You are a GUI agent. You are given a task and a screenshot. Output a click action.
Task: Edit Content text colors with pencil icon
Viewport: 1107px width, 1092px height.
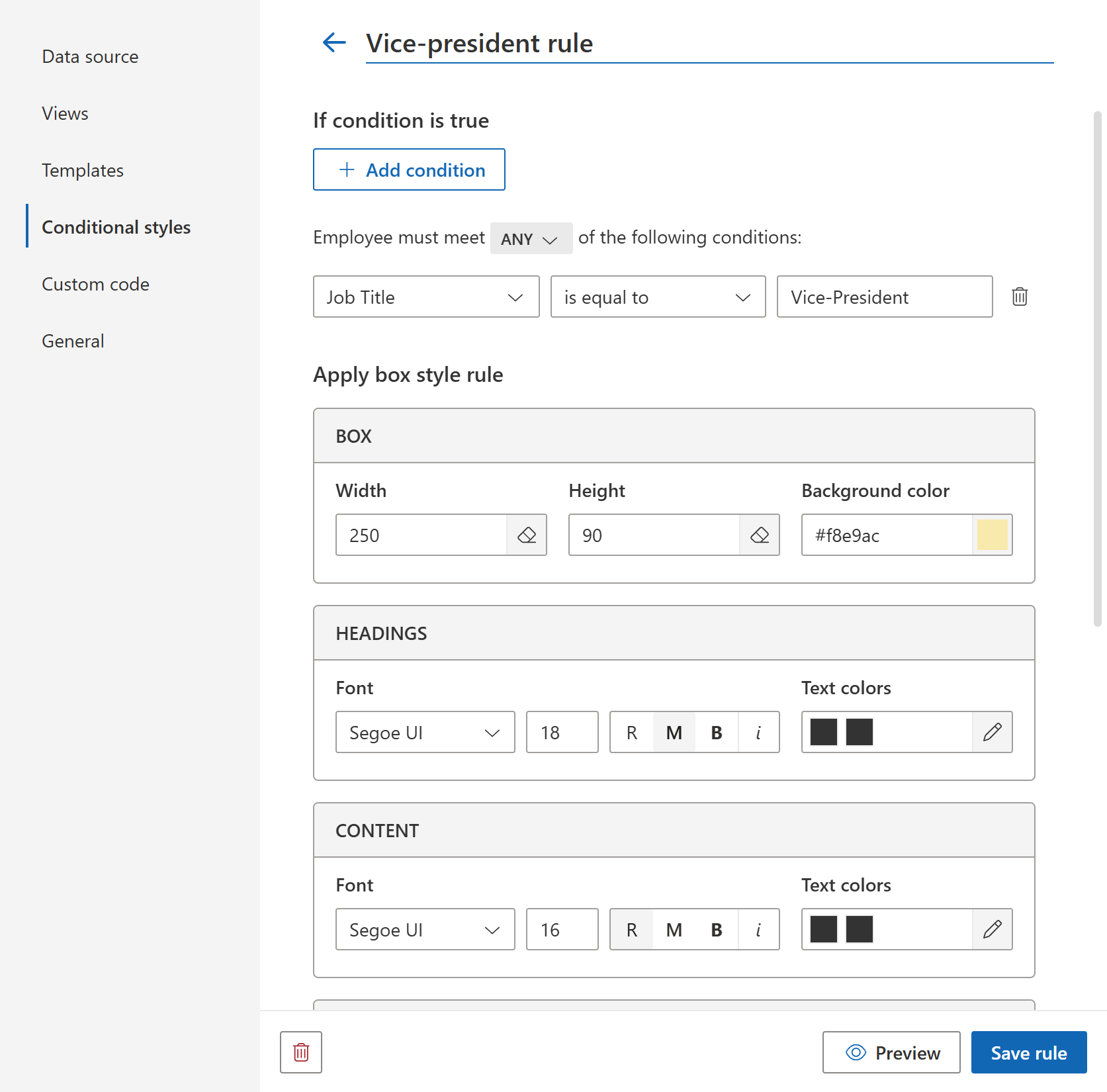coord(992,929)
